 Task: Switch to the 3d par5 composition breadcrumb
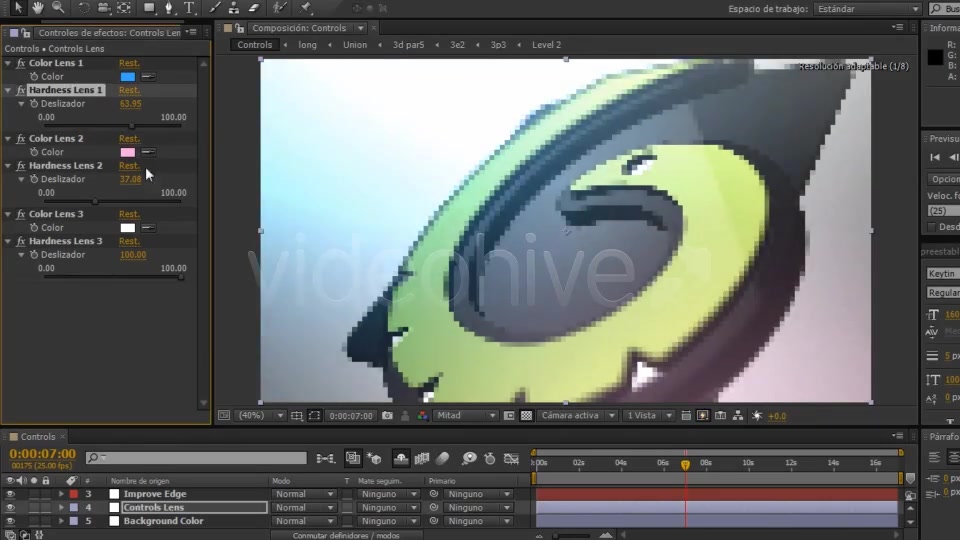point(408,45)
